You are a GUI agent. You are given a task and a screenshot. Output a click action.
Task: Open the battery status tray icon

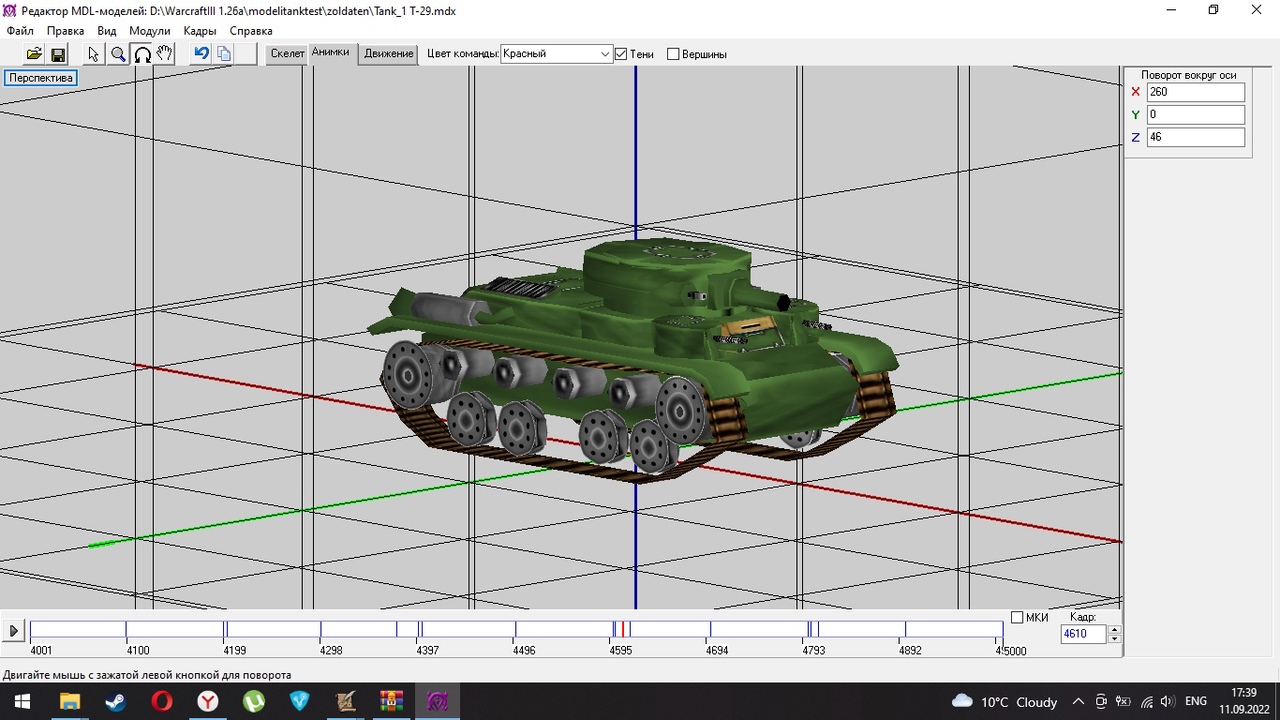[1124, 702]
